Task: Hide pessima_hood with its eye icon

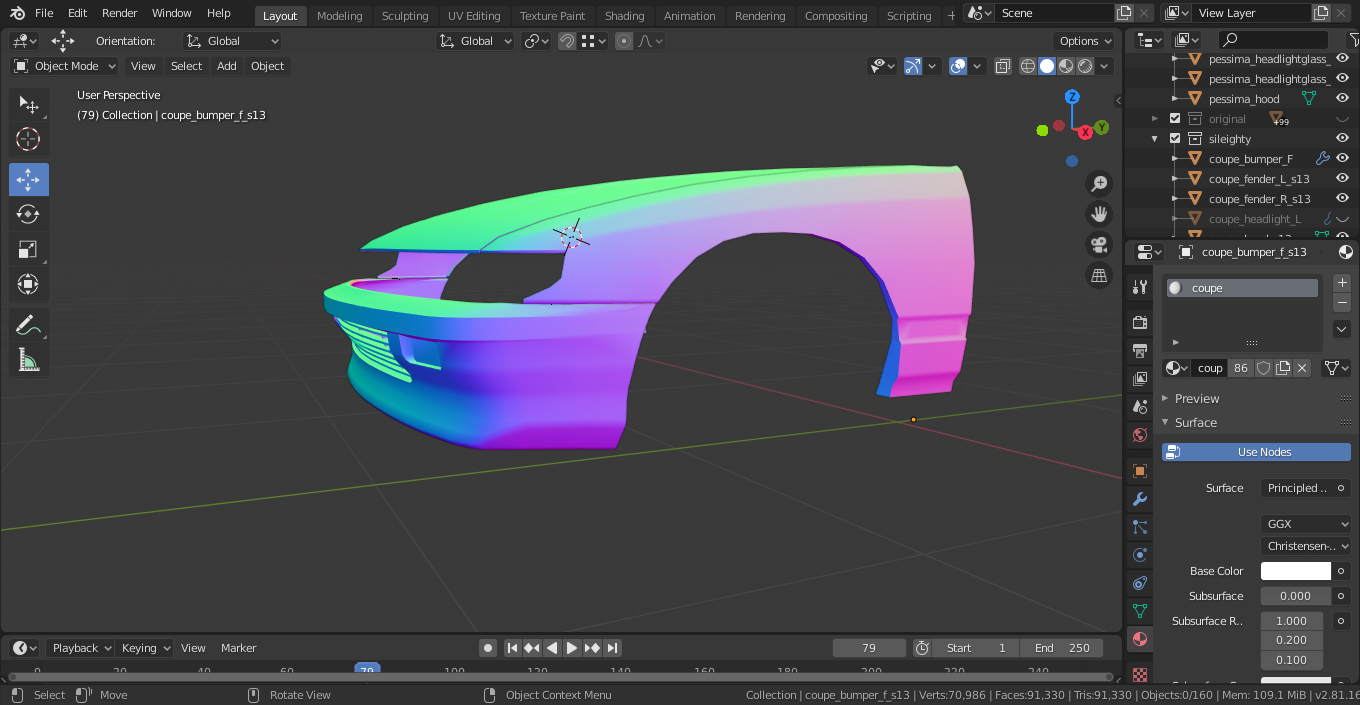Action: pos(1343,98)
